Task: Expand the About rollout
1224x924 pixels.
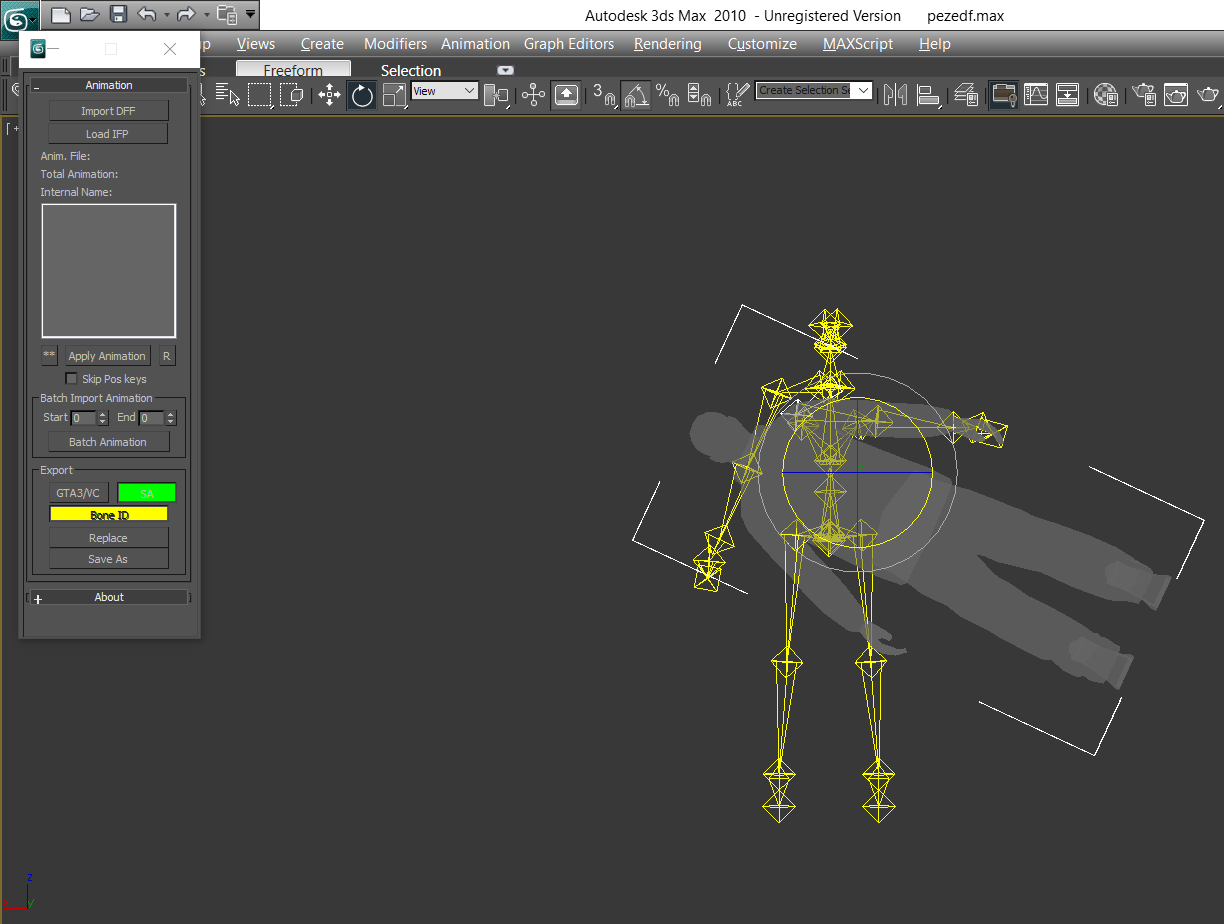Action: [108, 597]
